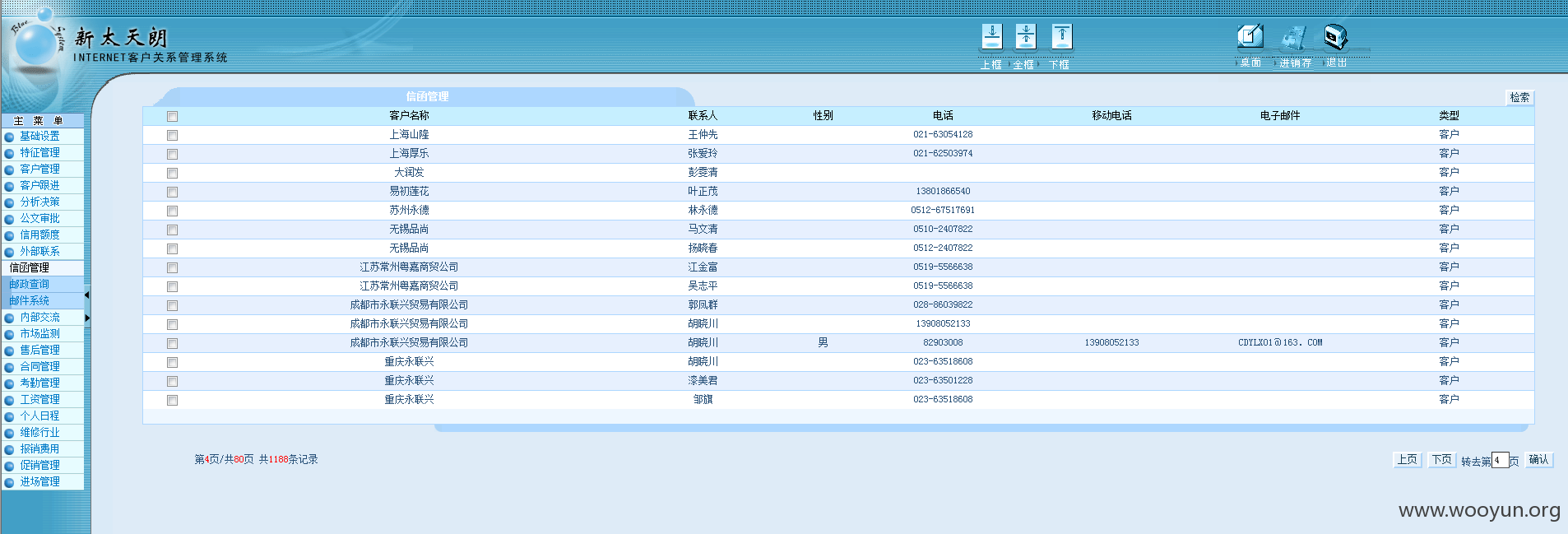The width and height of the screenshot is (1568, 534).
Task: Check the box for 大润发 row
Action: [x=172, y=173]
